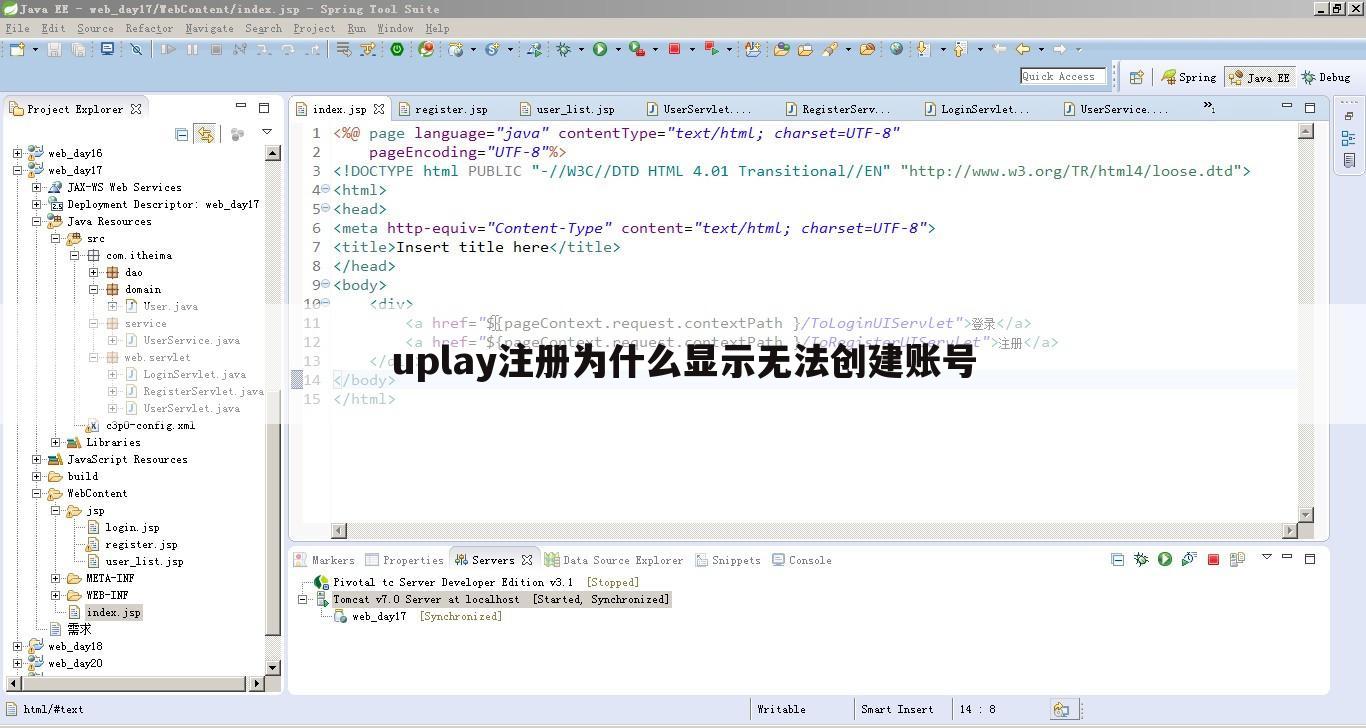Open the Refactor menu
The width and height of the screenshot is (1366, 728).
pyautogui.click(x=149, y=28)
